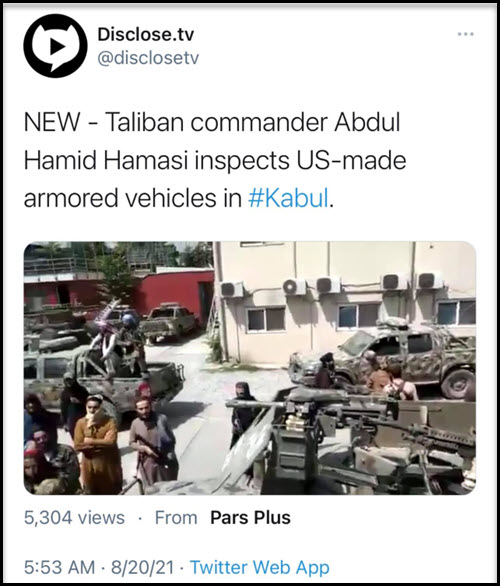Play the embedded Kabul video

(x=250, y=368)
